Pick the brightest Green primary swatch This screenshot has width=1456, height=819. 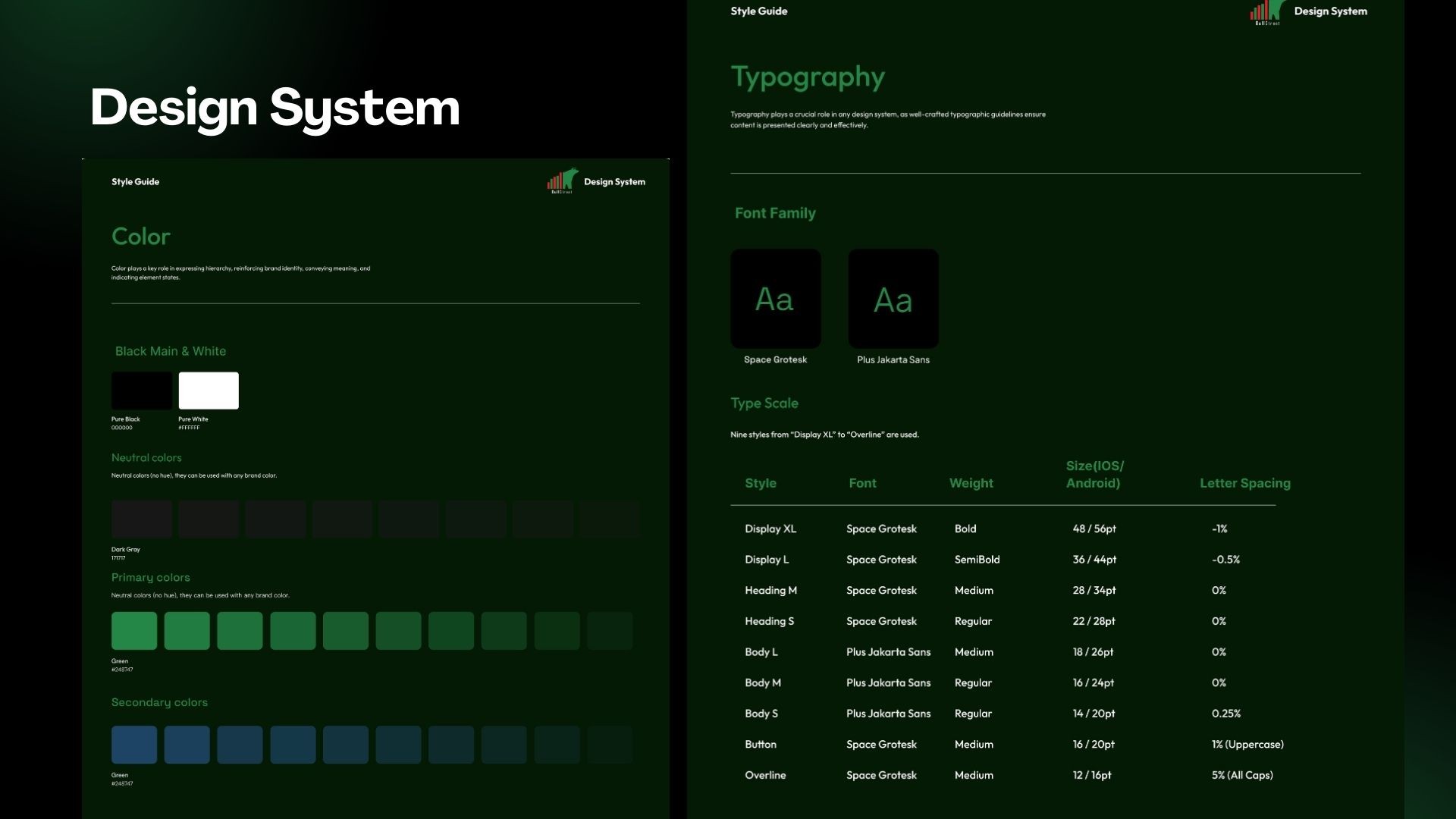coord(134,631)
